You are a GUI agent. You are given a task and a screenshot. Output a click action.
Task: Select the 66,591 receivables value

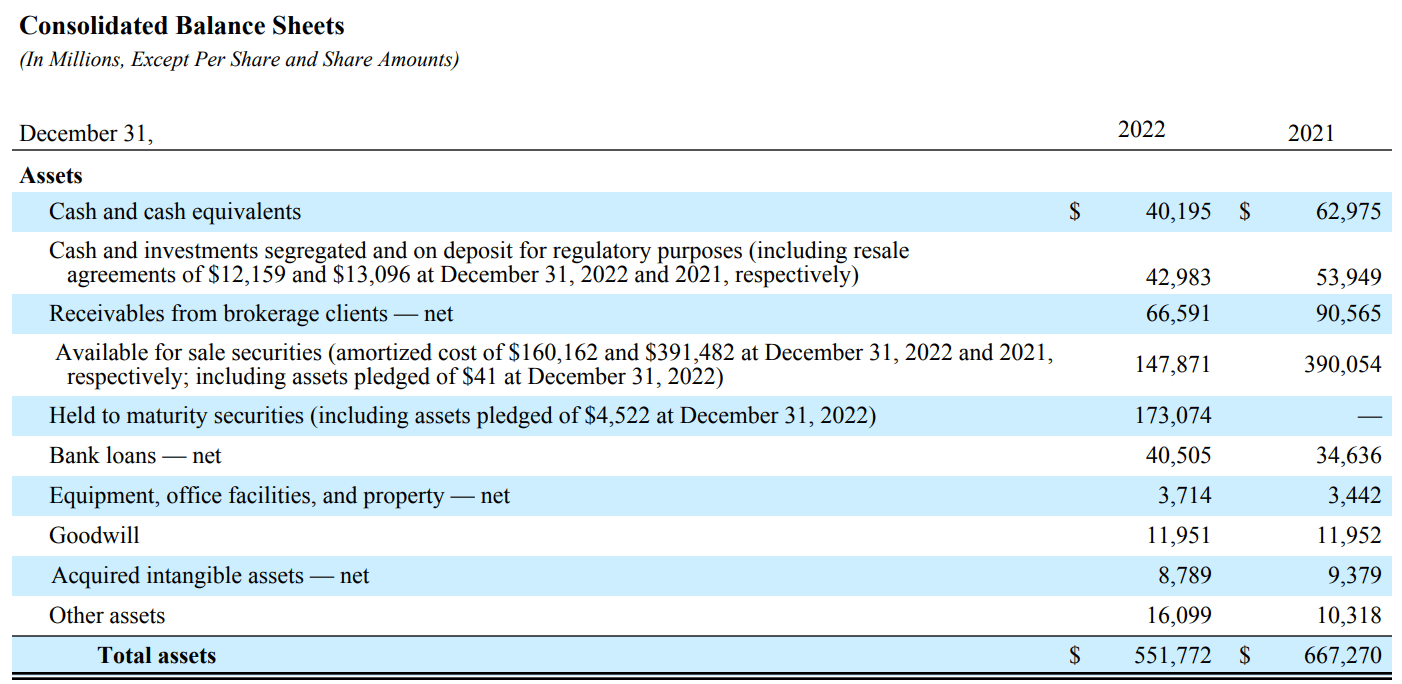tap(1177, 314)
